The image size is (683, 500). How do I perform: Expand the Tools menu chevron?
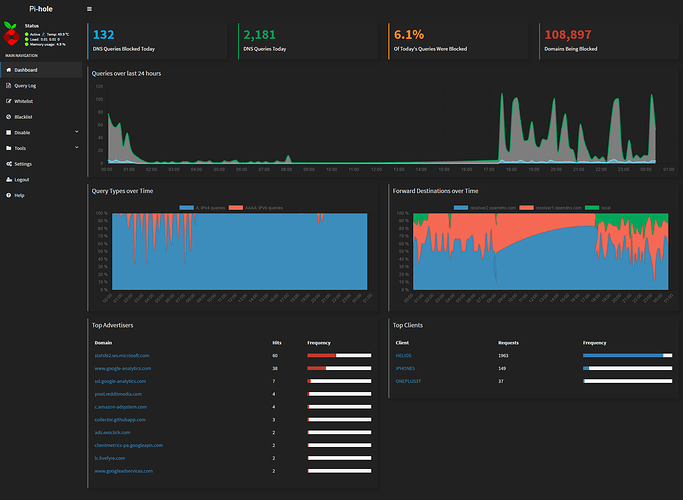(x=77, y=148)
